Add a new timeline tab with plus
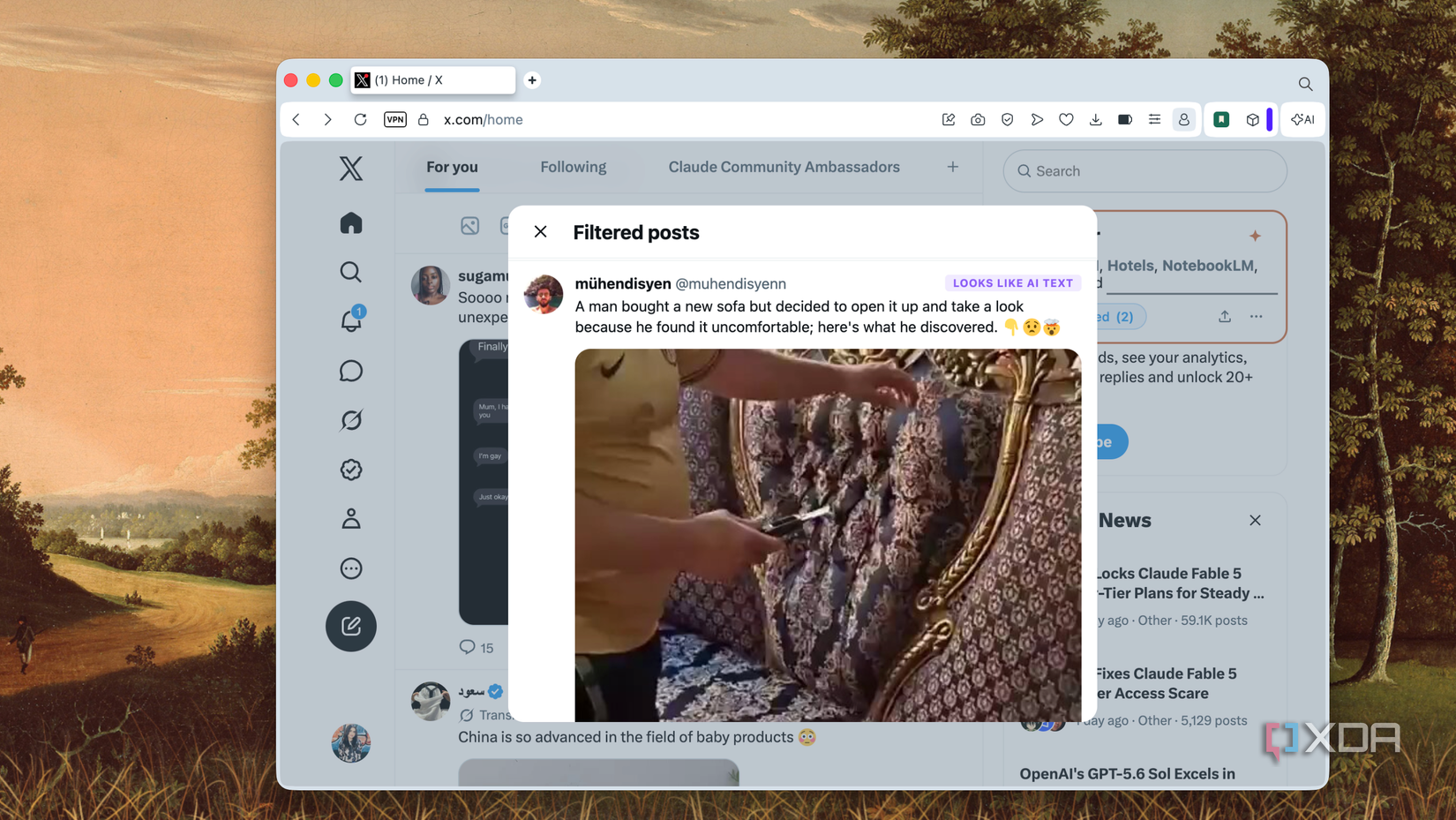 click(x=953, y=167)
